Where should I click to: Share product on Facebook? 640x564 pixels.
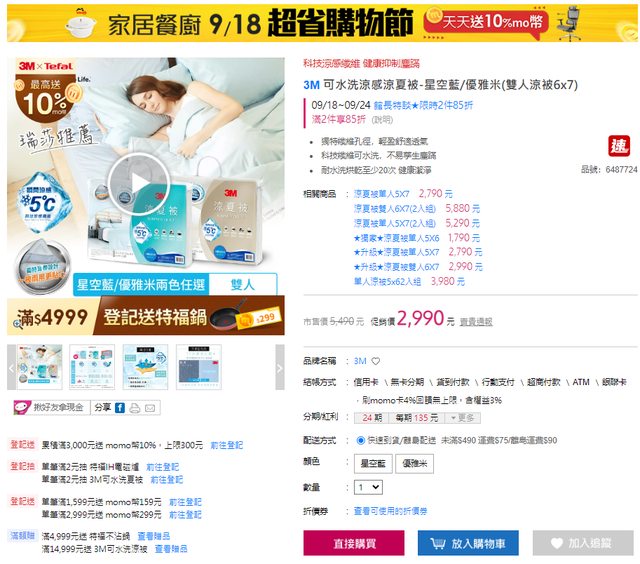(120, 408)
